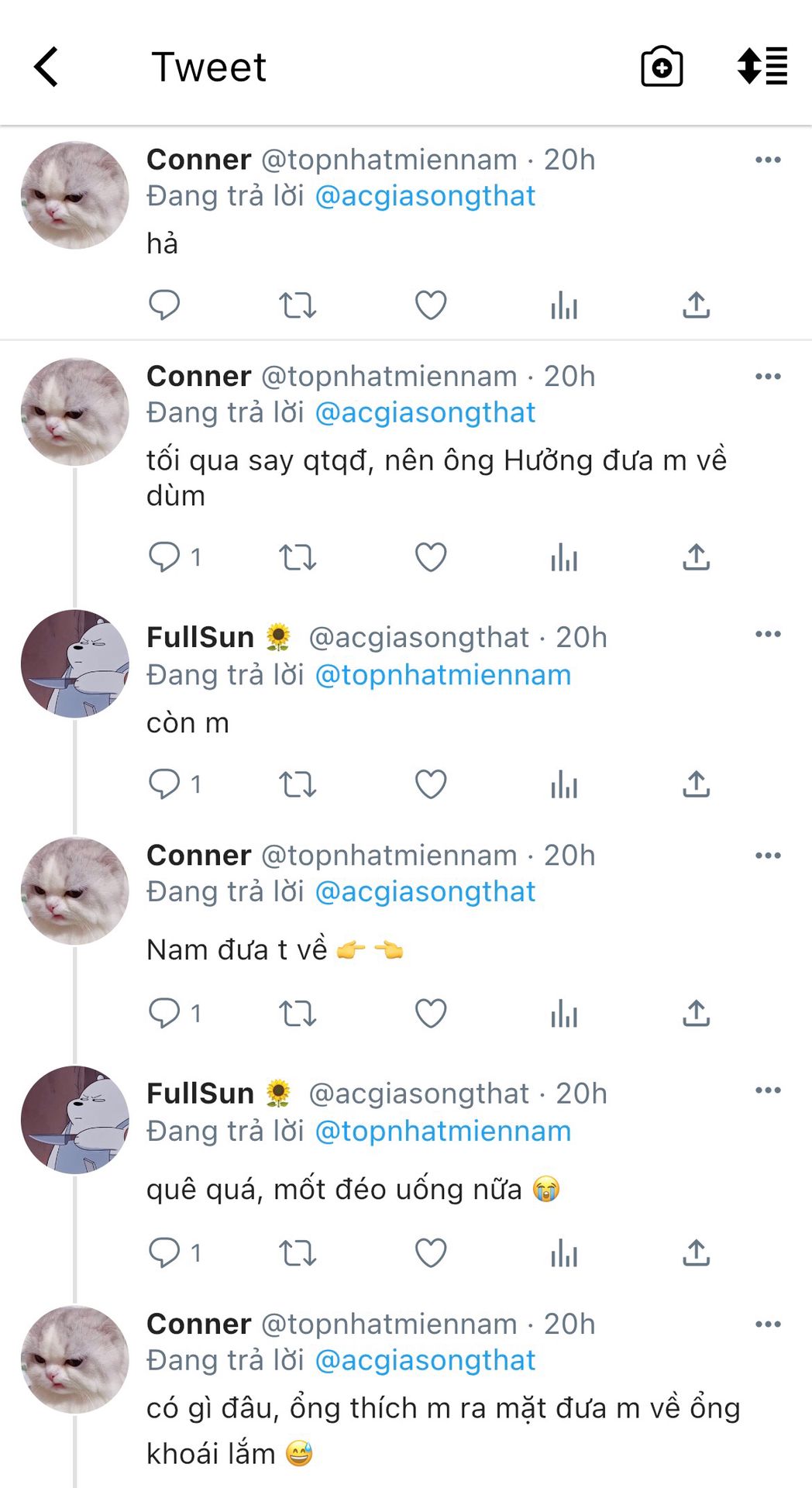Viewport: 812px width, 1488px height.
Task: Open more options on FullSun's "còn m" tweet
Action: 768,634
